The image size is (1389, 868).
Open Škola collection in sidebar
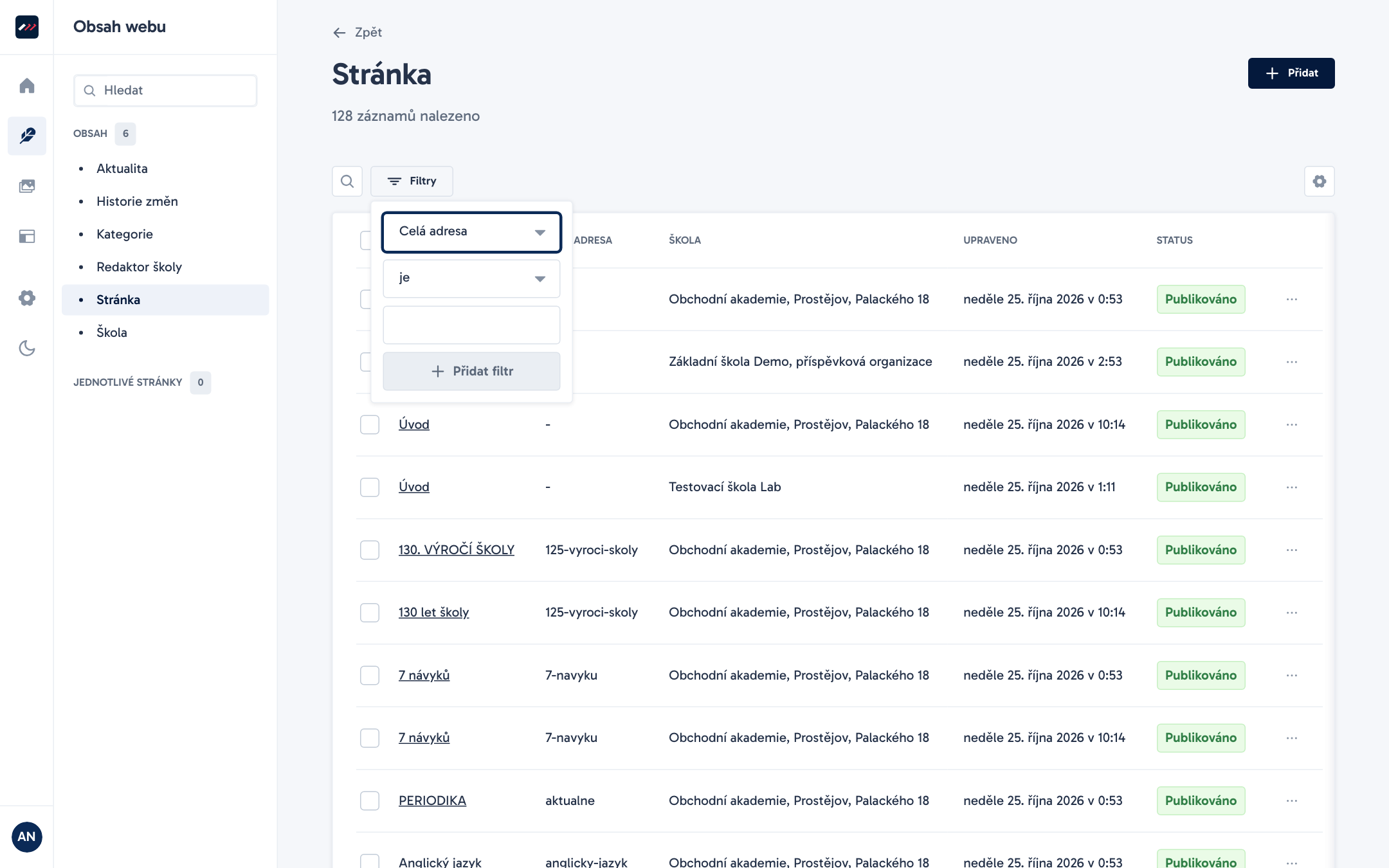tap(112, 332)
